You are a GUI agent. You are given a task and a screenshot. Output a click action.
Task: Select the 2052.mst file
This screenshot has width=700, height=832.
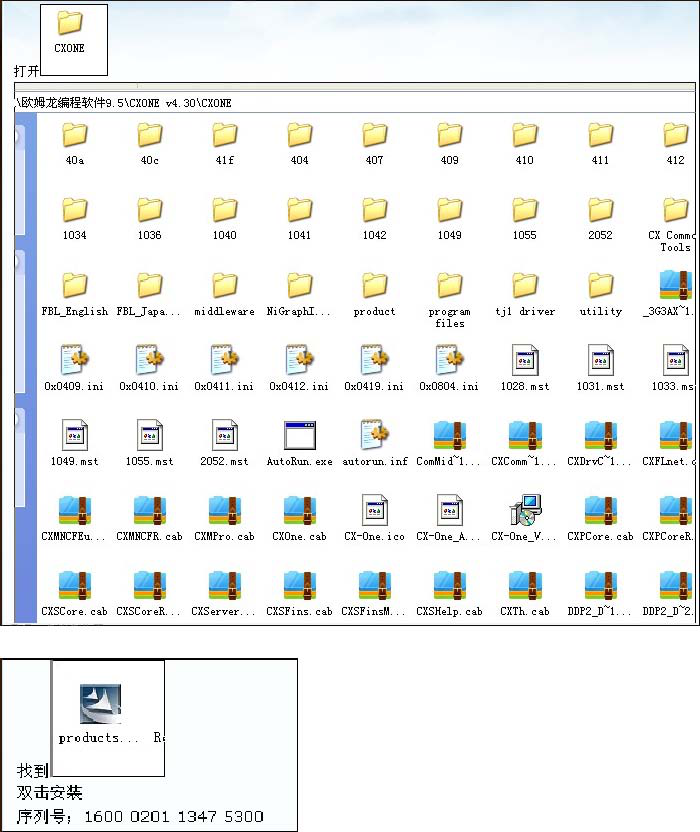pos(224,443)
